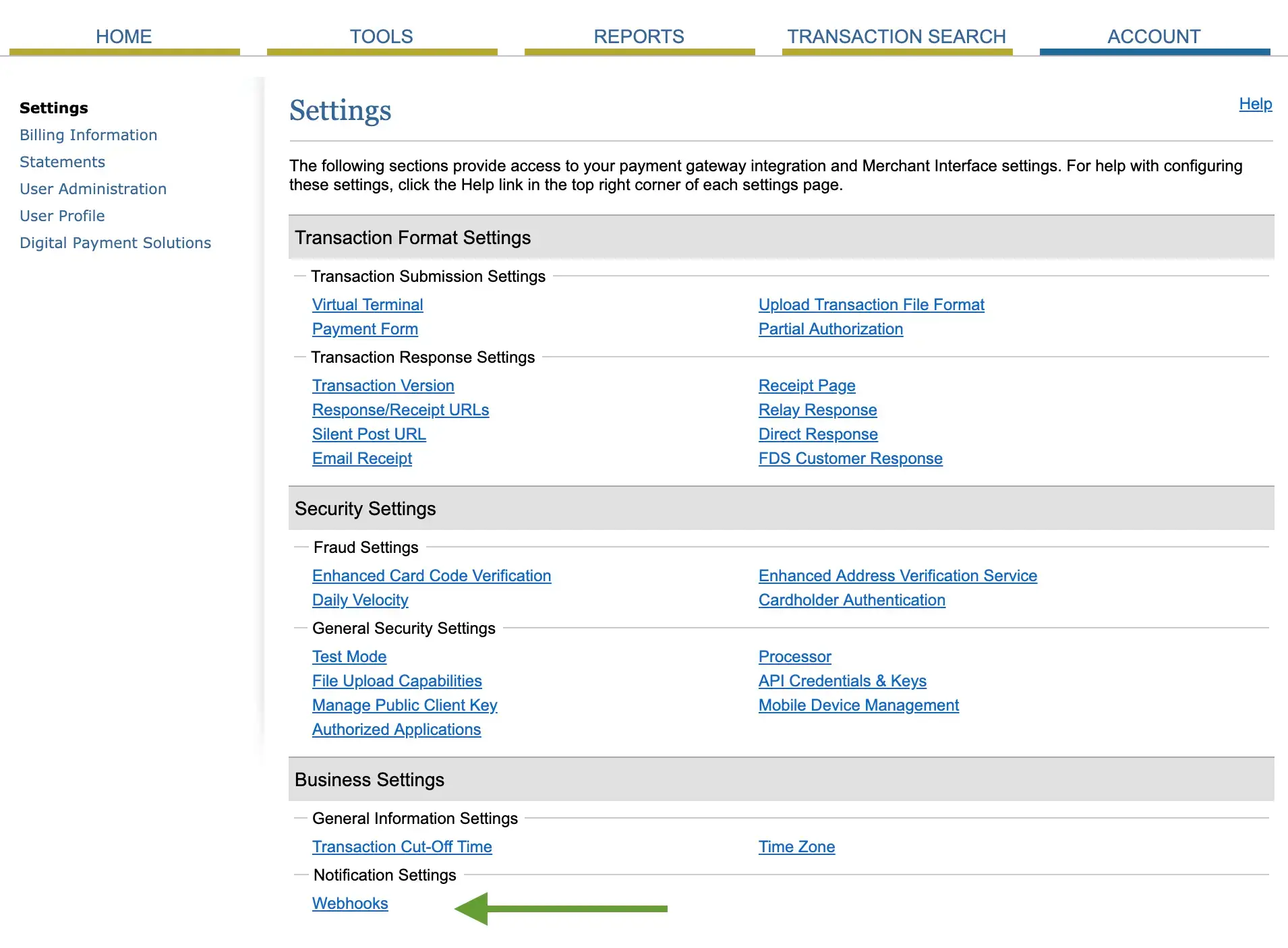
Task: Open the Receipt Page link
Action: click(x=807, y=386)
